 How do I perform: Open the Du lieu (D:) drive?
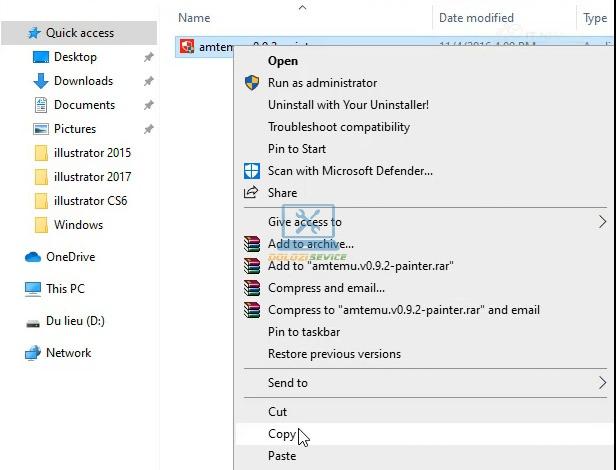[75, 321]
